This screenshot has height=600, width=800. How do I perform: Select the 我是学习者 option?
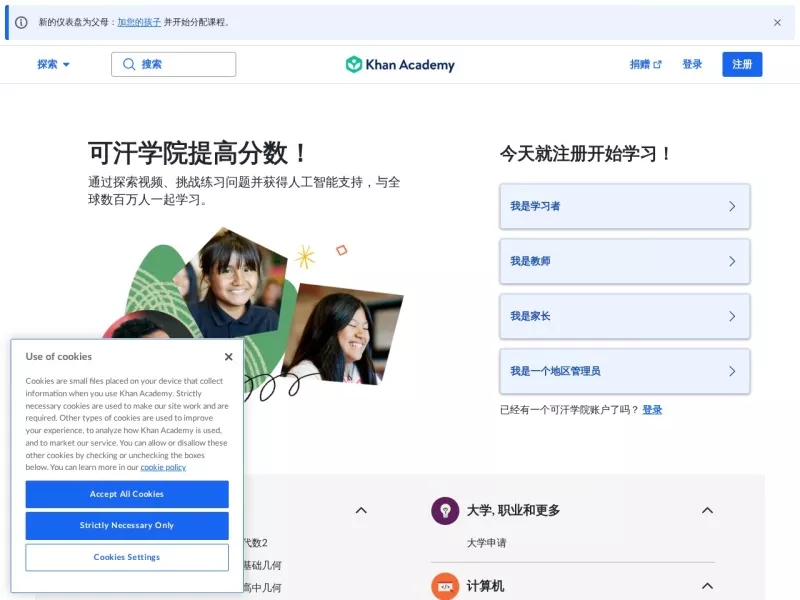point(624,206)
